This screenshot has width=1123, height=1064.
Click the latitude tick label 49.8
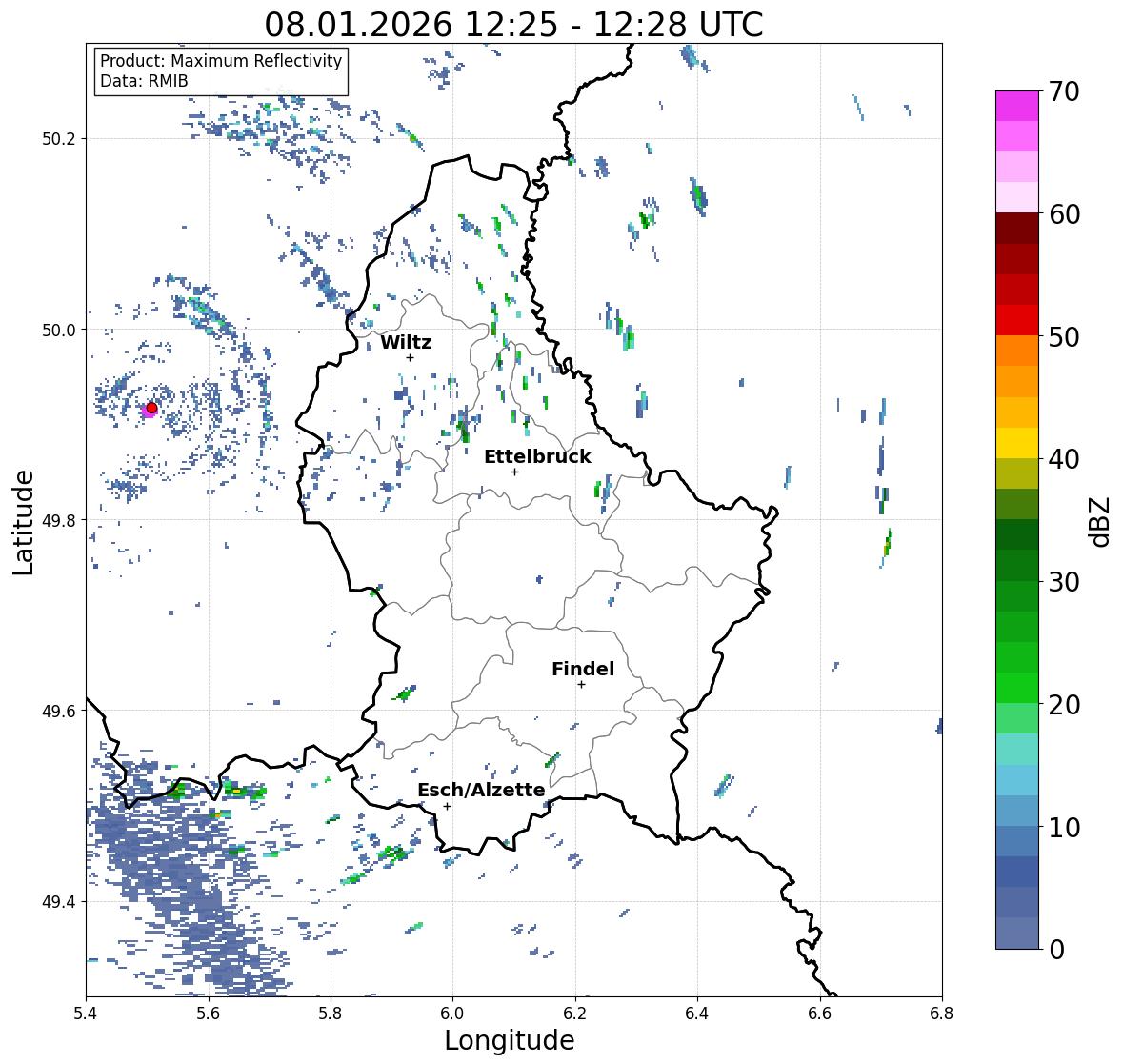pos(59,520)
